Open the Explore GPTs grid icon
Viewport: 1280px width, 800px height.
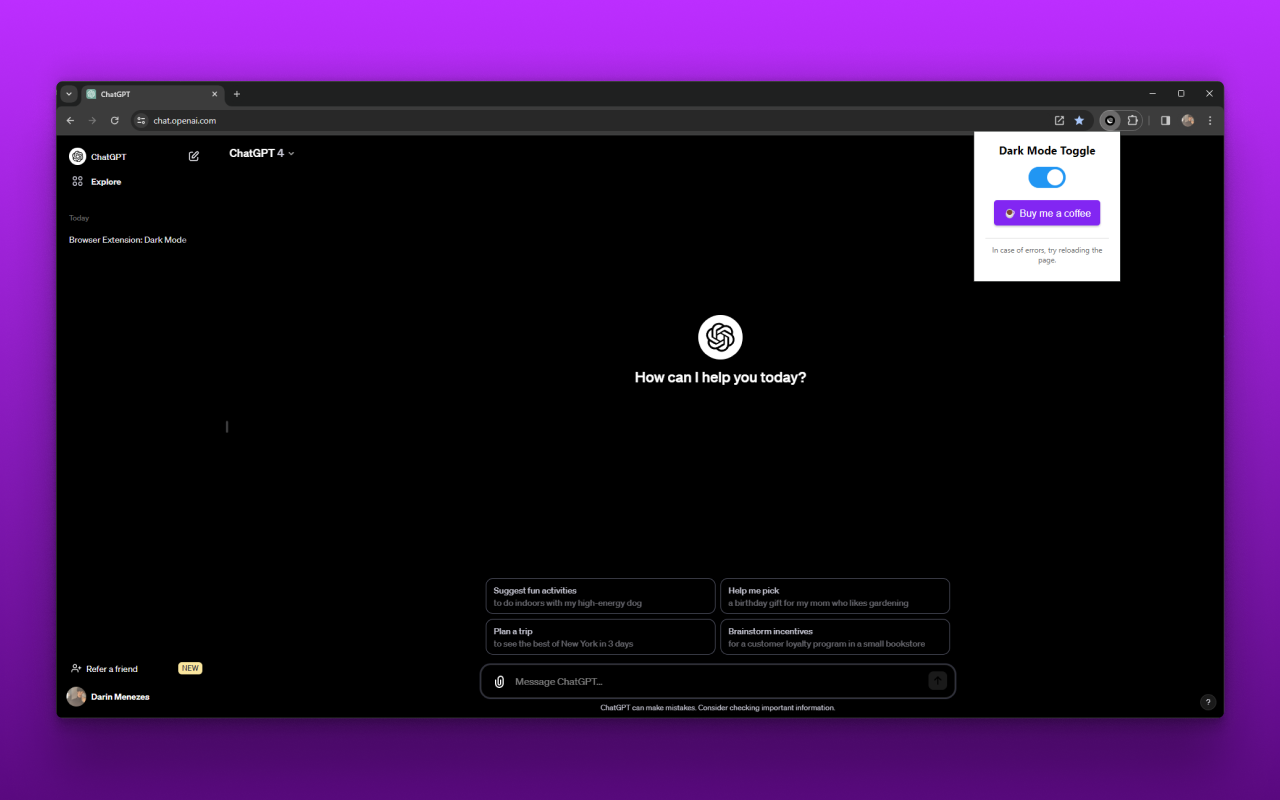[x=77, y=181]
